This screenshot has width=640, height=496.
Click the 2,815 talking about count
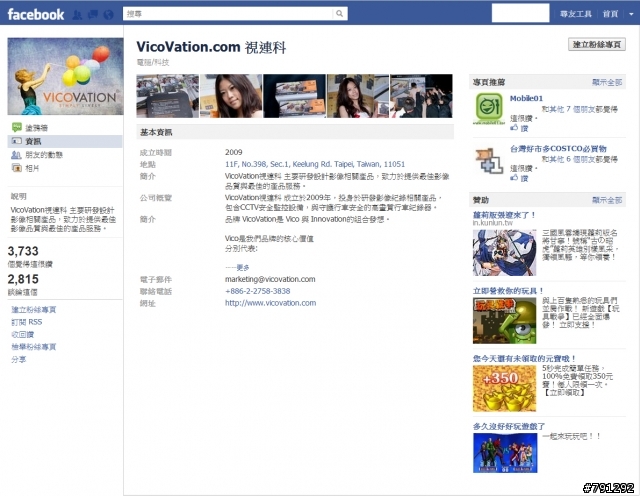[x=23, y=279]
